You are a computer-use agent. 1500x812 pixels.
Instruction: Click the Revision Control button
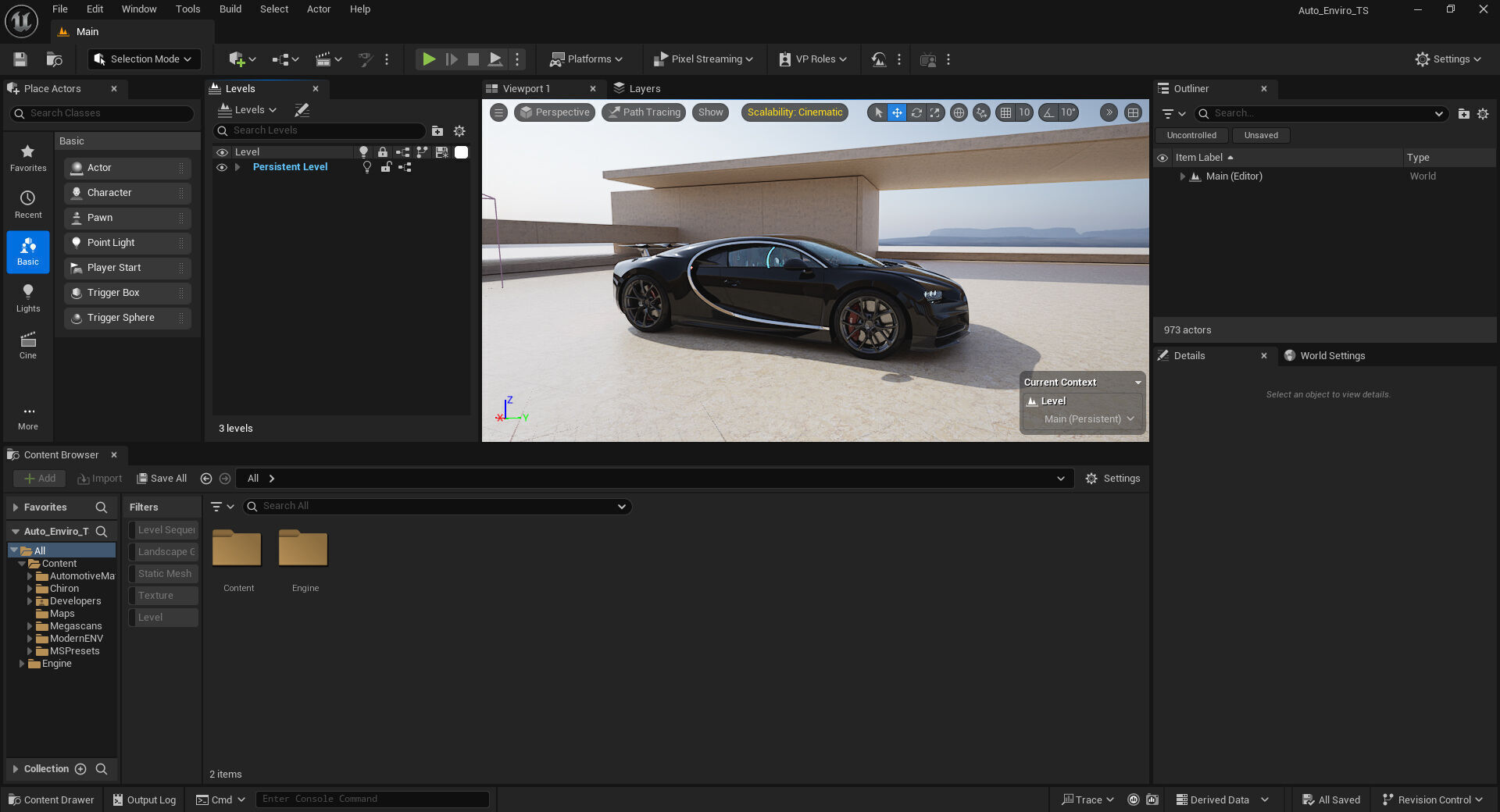click(x=1432, y=800)
